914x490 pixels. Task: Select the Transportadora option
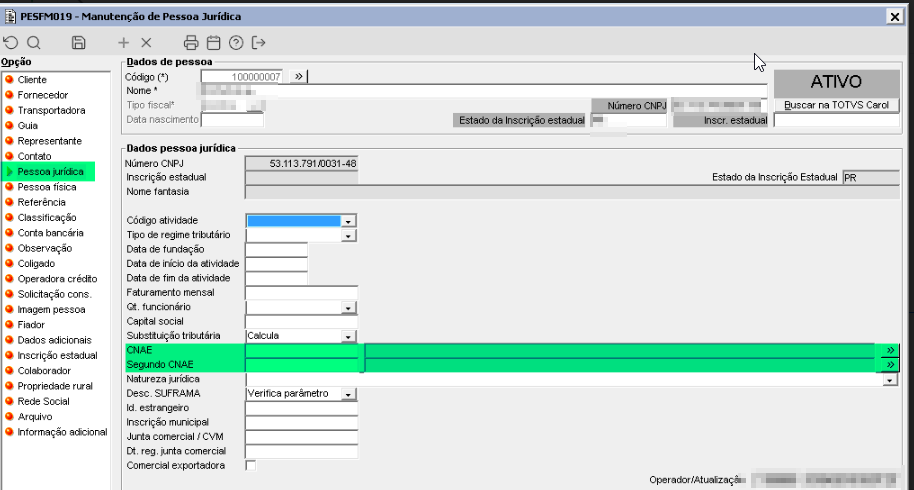[51, 110]
